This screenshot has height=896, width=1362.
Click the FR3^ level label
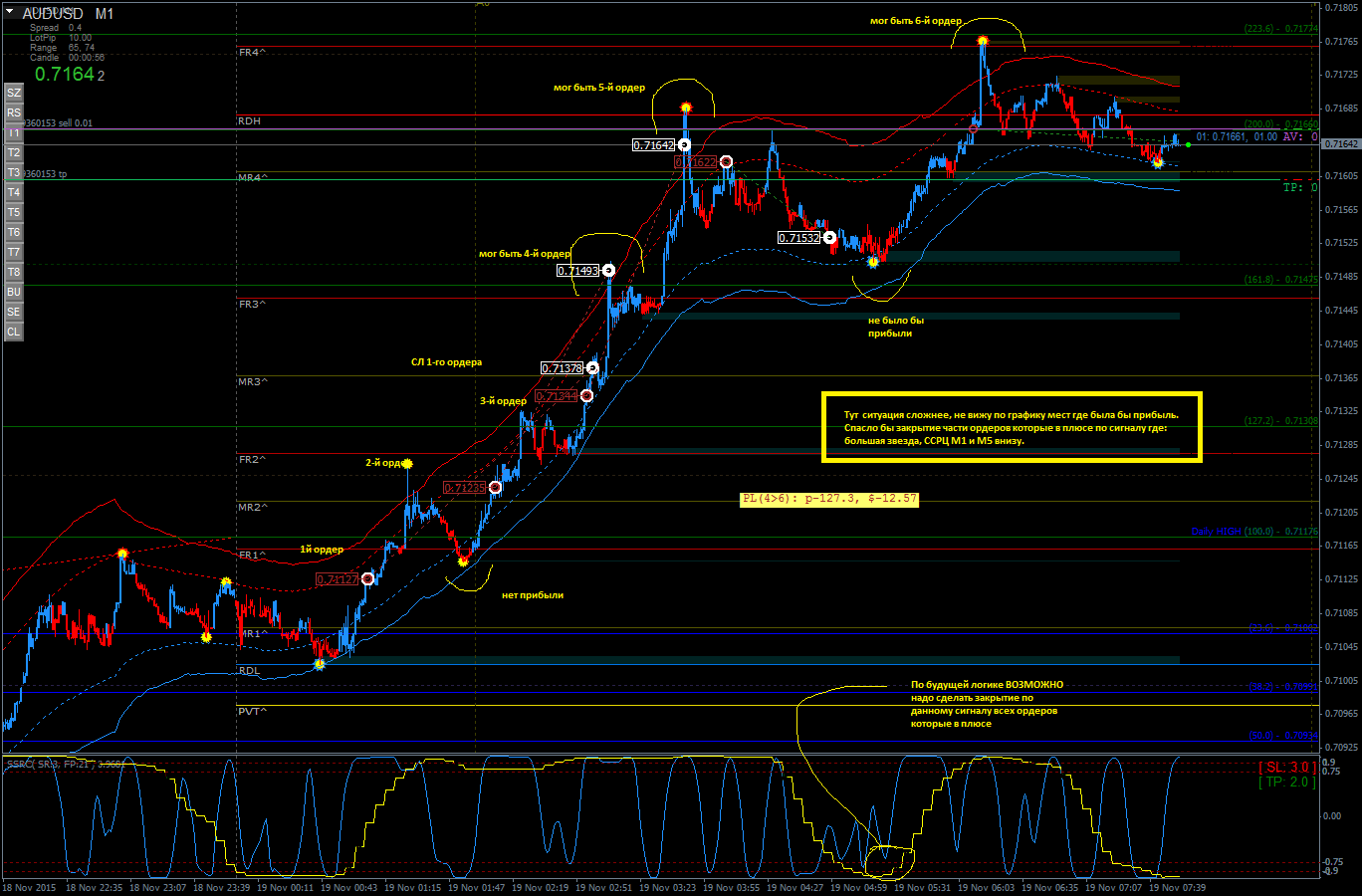[x=252, y=304]
